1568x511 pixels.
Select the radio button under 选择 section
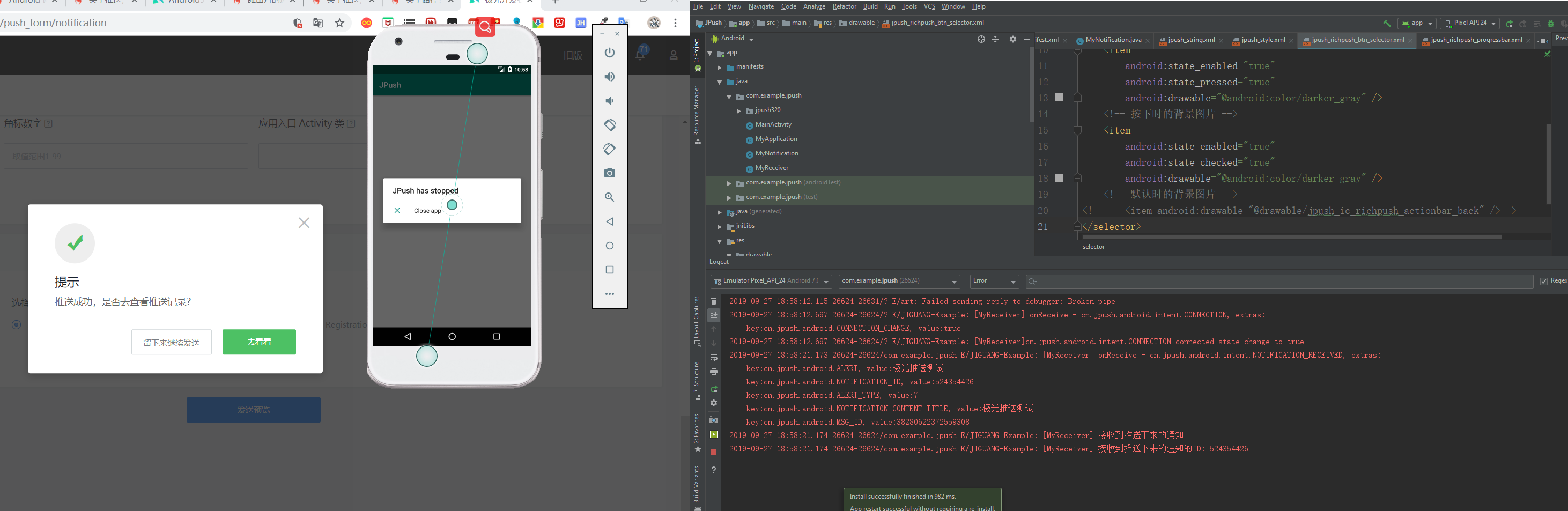pos(17,325)
